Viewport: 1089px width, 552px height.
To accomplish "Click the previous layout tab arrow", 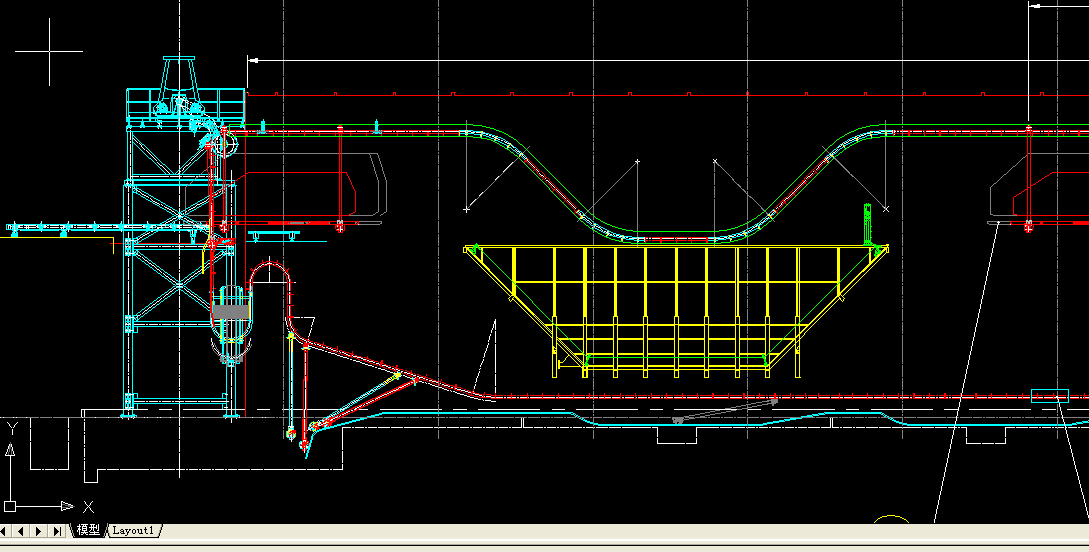I will (25, 530).
